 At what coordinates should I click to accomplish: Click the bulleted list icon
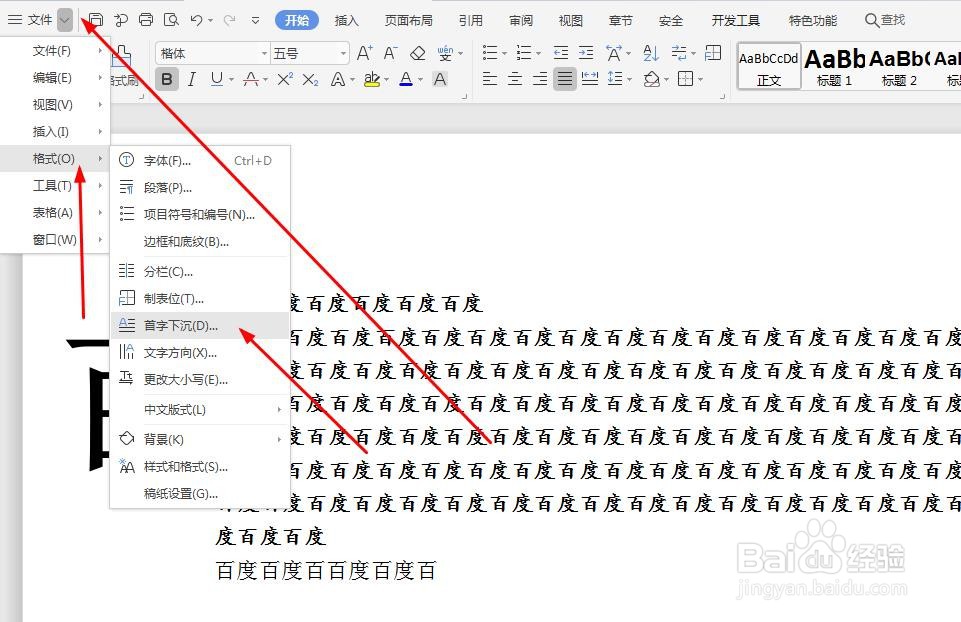[x=490, y=53]
